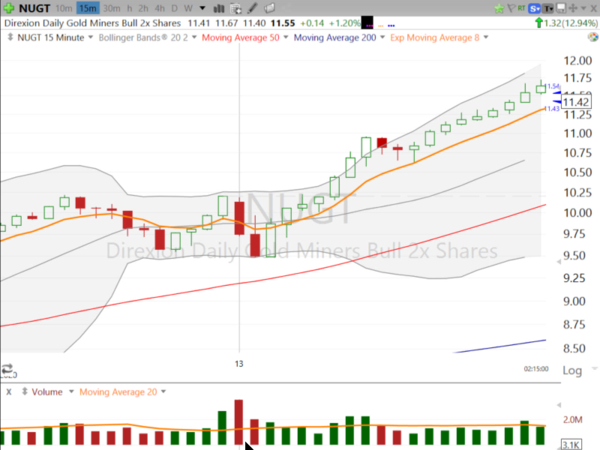Click the bar chart style icon
This screenshot has width=600, height=450.
pos(219,8)
